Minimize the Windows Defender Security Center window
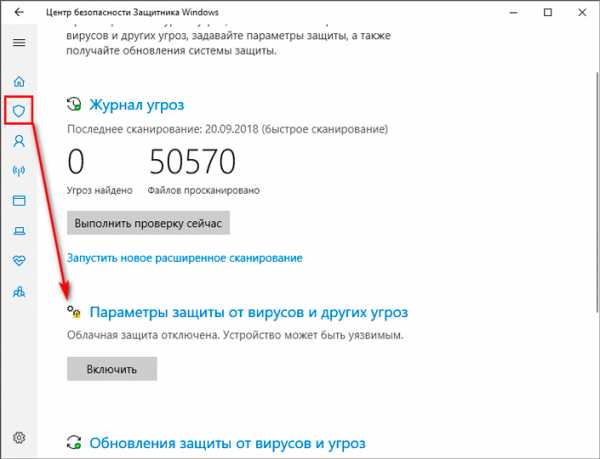This screenshot has width=600, height=459. click(x=514, y=12)
